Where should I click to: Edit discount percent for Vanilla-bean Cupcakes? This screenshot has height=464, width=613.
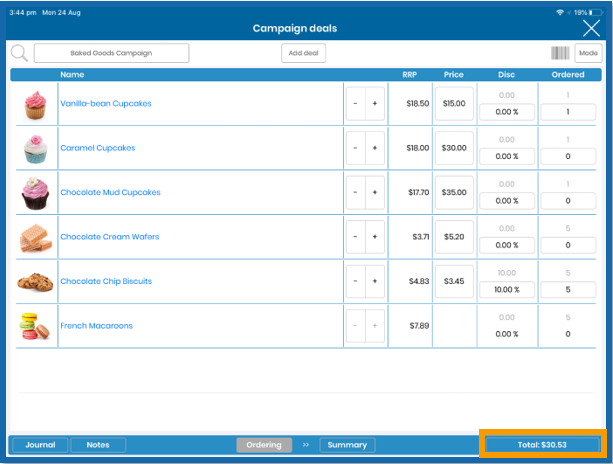pyautogui.click(x=507, y=112)
